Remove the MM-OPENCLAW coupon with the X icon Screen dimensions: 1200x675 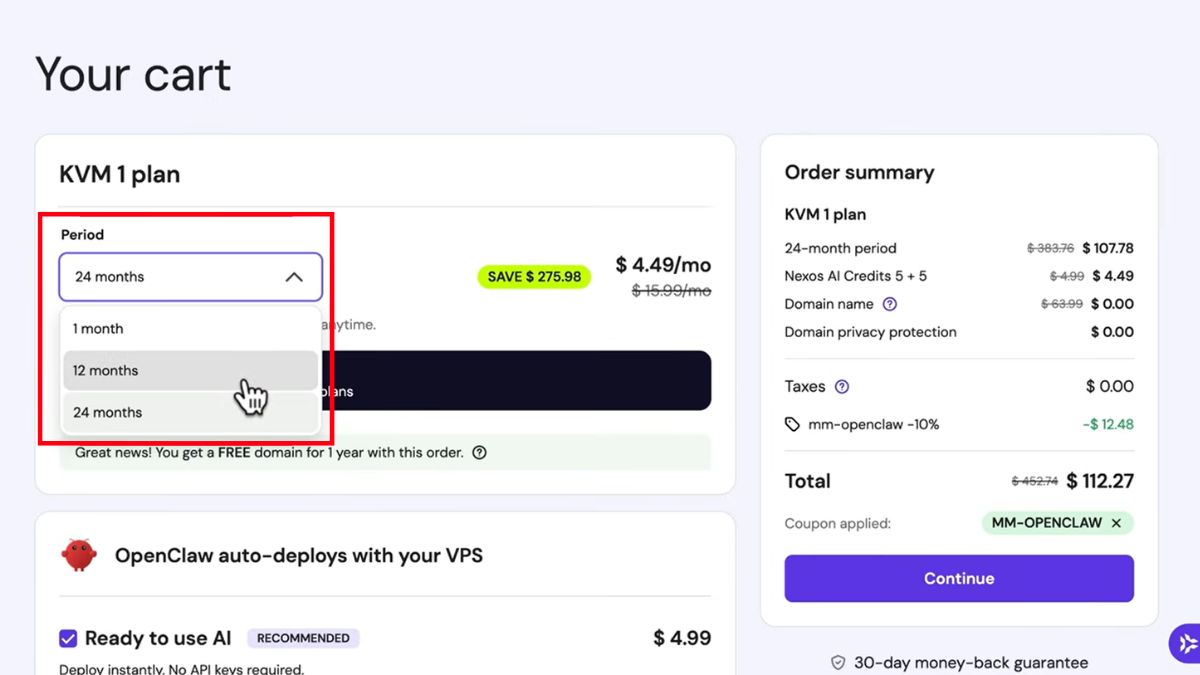tap(1117, 523)
